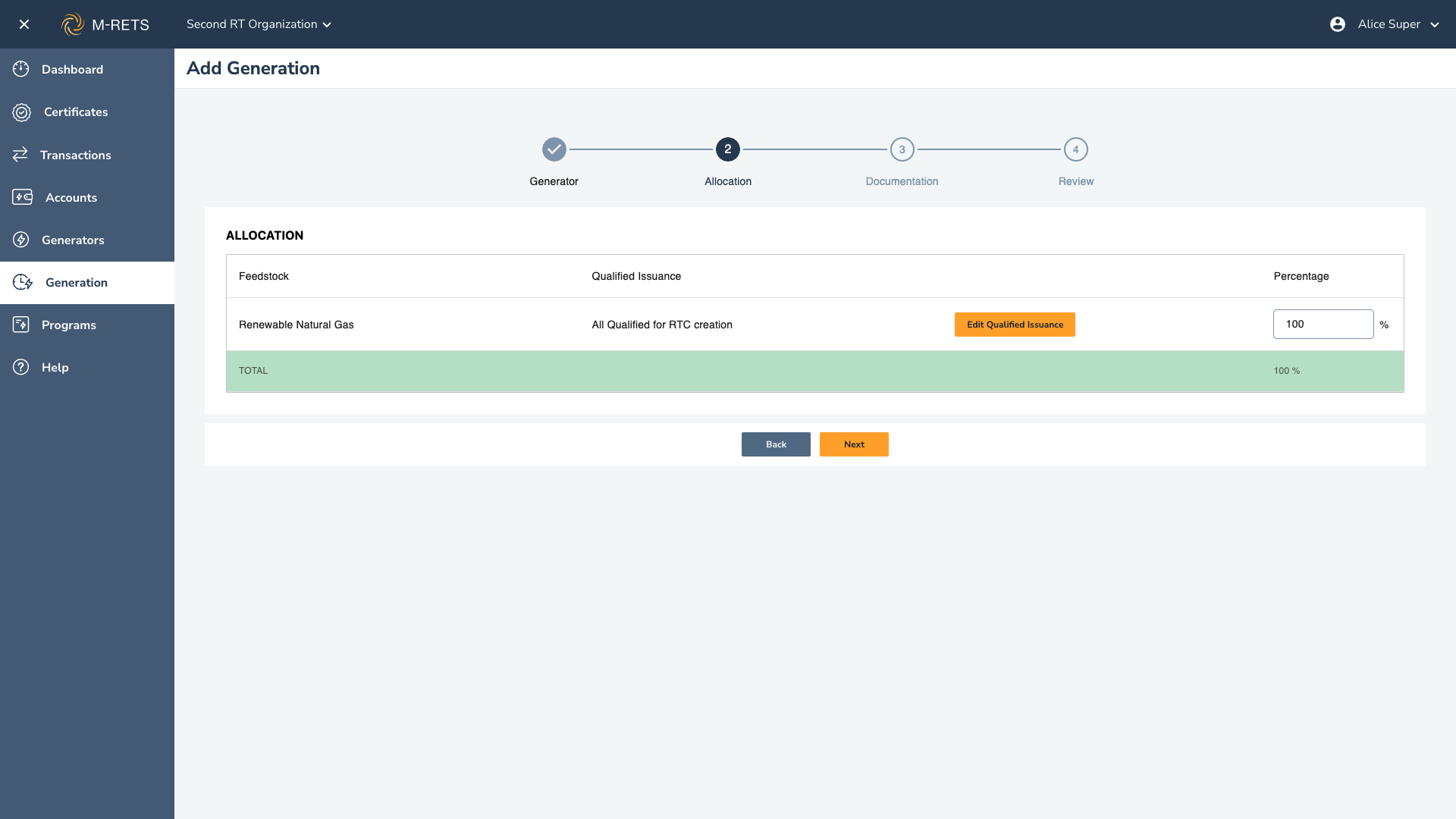Image resolution: width=1456 pixels, height=819 pixels.
Task: Click the Transactions arrows icon
Action: tap(20, 155)
